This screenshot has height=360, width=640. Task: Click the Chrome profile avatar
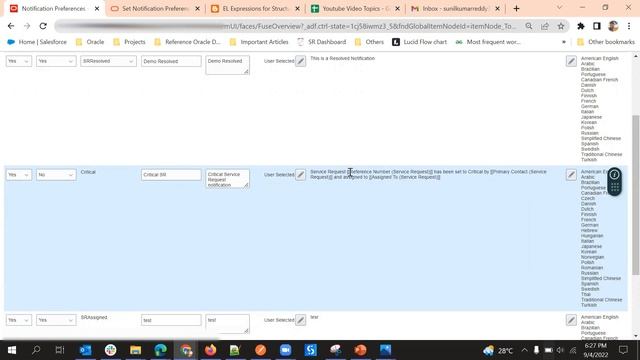(x=613, y=26)
